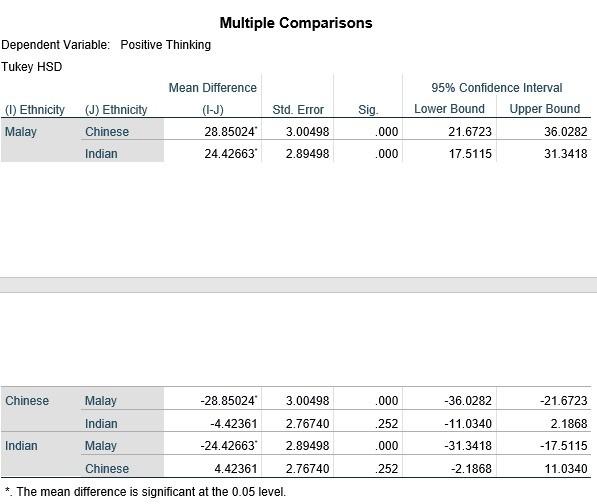Image resolution: width=597 pixels, height=504 pixels.
Task: Click the upper bound cell 11.0340
Action: [566, 469]
